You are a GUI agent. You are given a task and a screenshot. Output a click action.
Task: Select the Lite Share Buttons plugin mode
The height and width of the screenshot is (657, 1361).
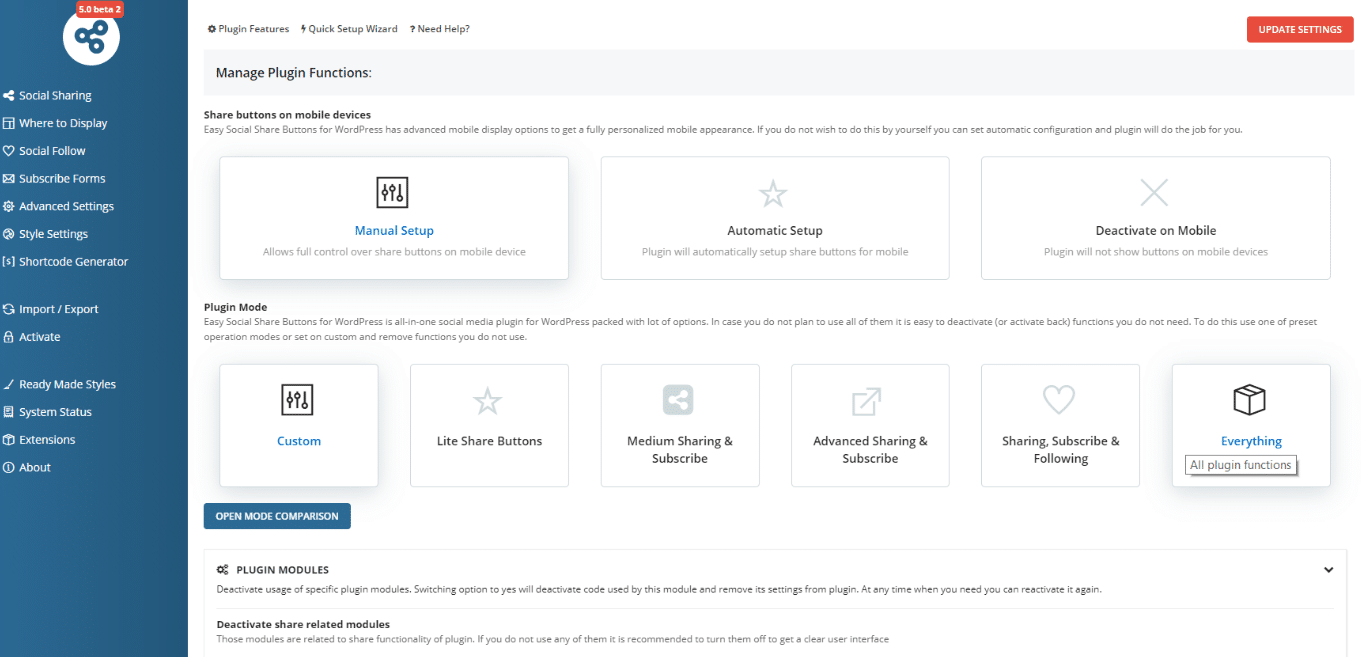(489, 425)
